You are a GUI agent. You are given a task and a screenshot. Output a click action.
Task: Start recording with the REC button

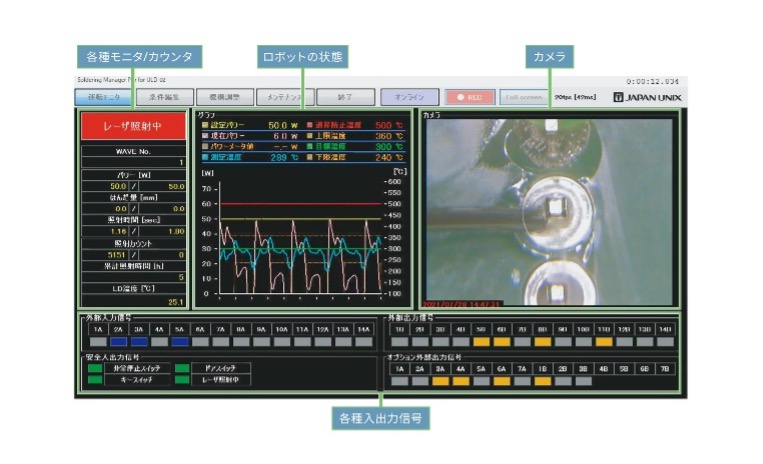point(470,97)
